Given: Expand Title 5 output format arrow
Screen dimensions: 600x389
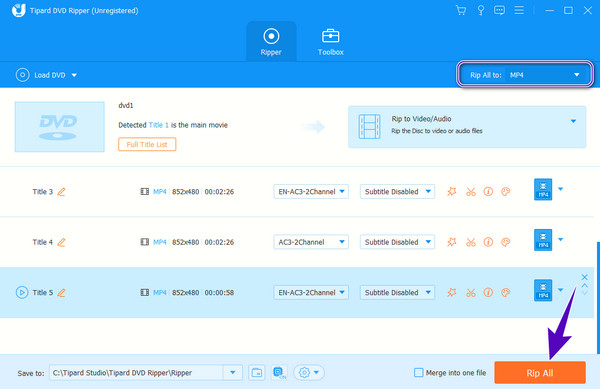Looking at the screenshot, I should pos(561,290).
